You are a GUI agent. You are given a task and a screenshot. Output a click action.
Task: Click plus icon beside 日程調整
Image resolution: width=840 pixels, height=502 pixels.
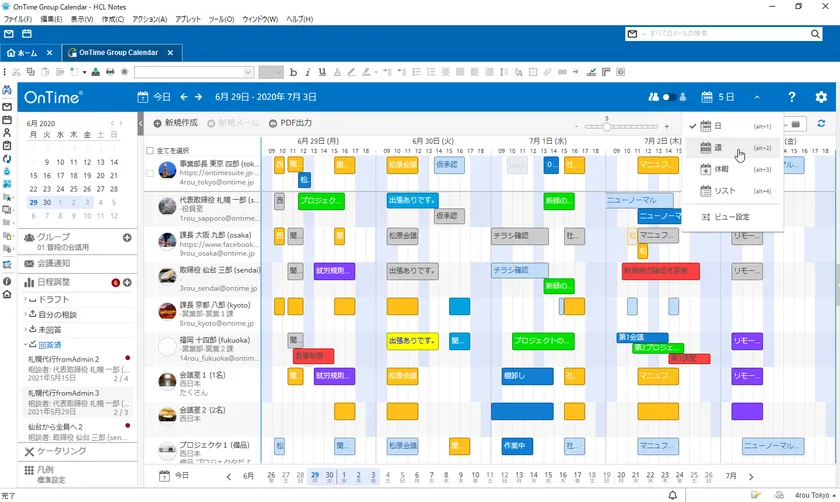(127, 282)
